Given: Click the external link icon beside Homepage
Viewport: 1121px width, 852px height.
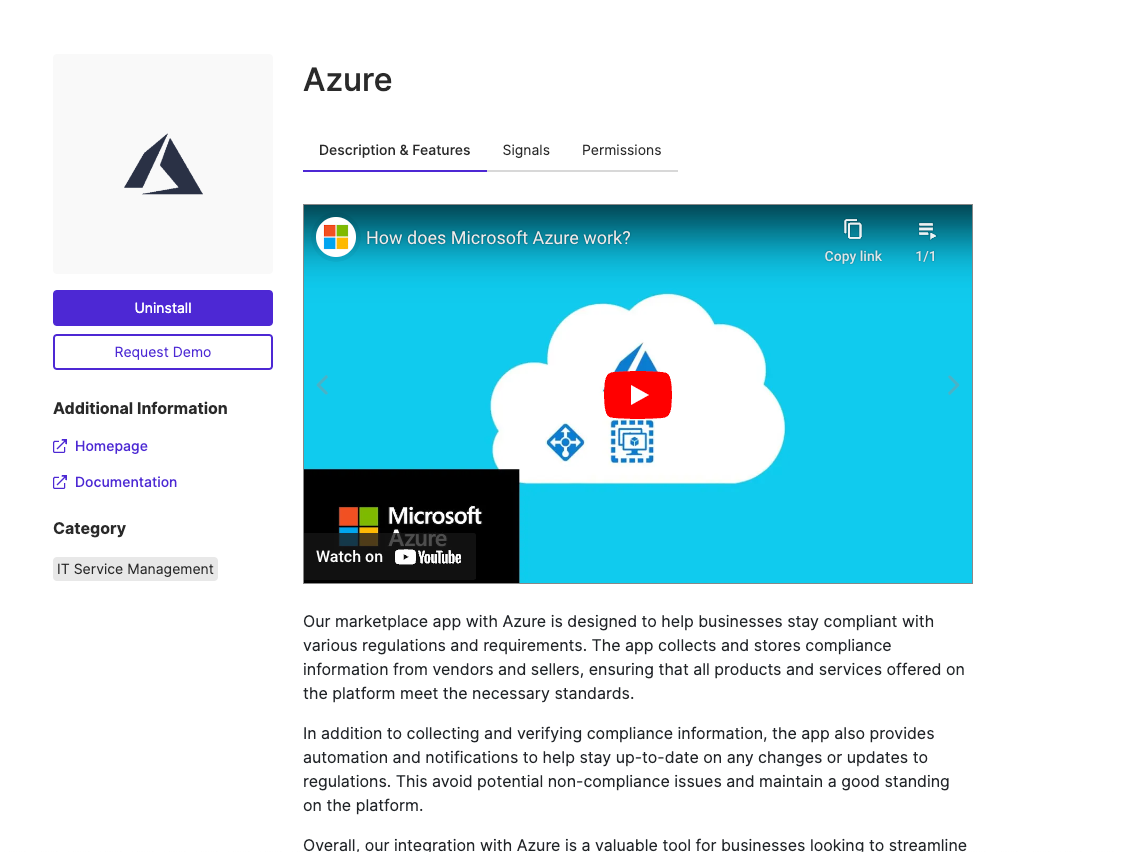Looking at the screenshot, I should (x=59, y=445).
